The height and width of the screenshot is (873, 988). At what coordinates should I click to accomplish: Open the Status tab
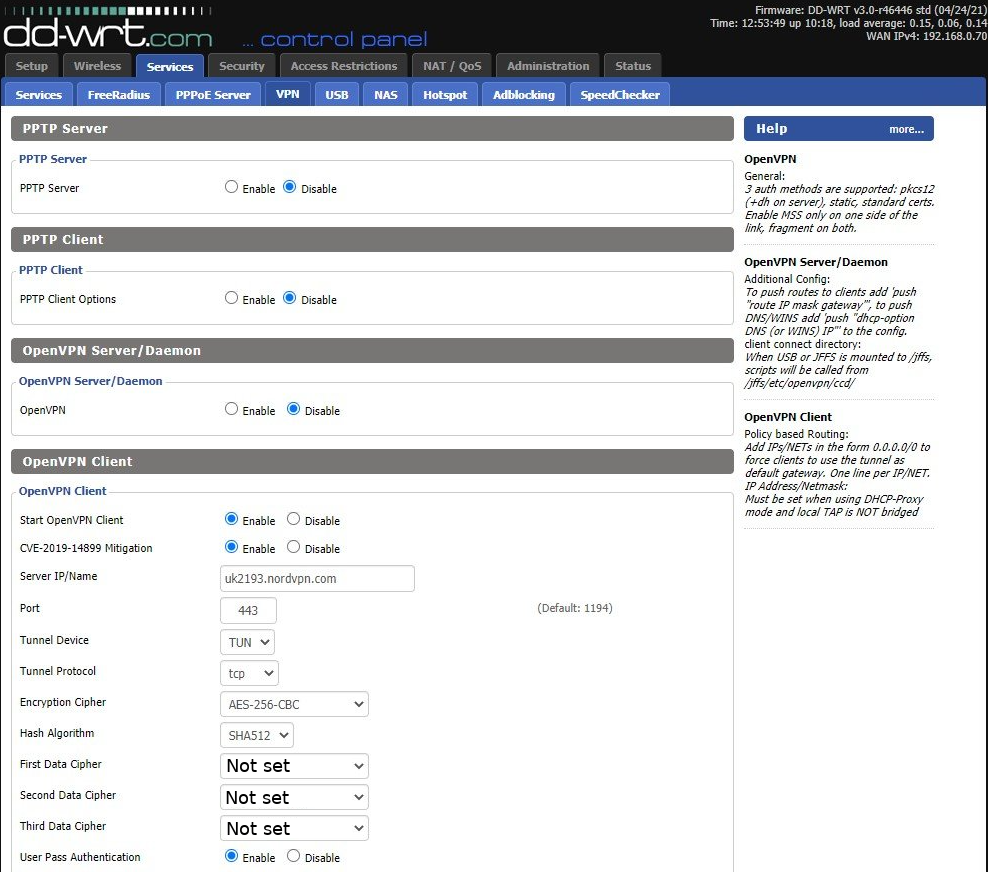point(632,66)
